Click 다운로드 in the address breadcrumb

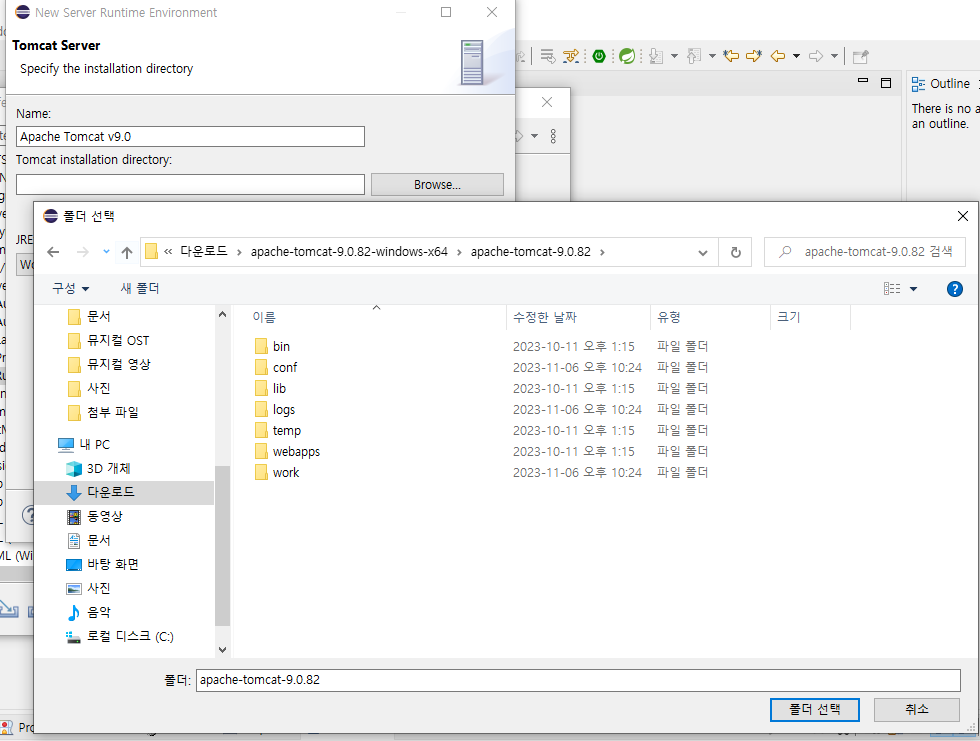pos(204,252)
